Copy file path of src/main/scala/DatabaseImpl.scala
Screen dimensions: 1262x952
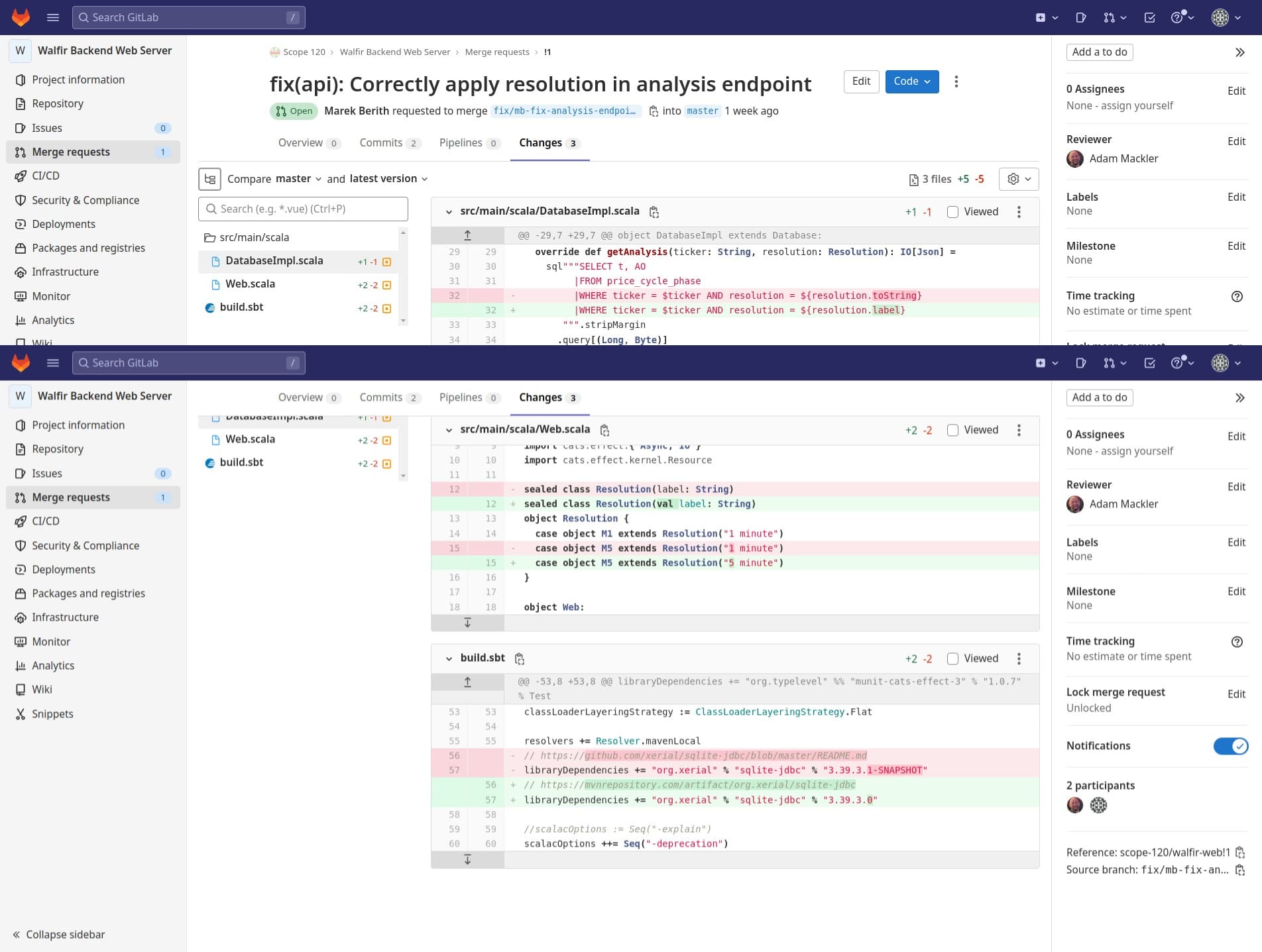coord(654,212)
